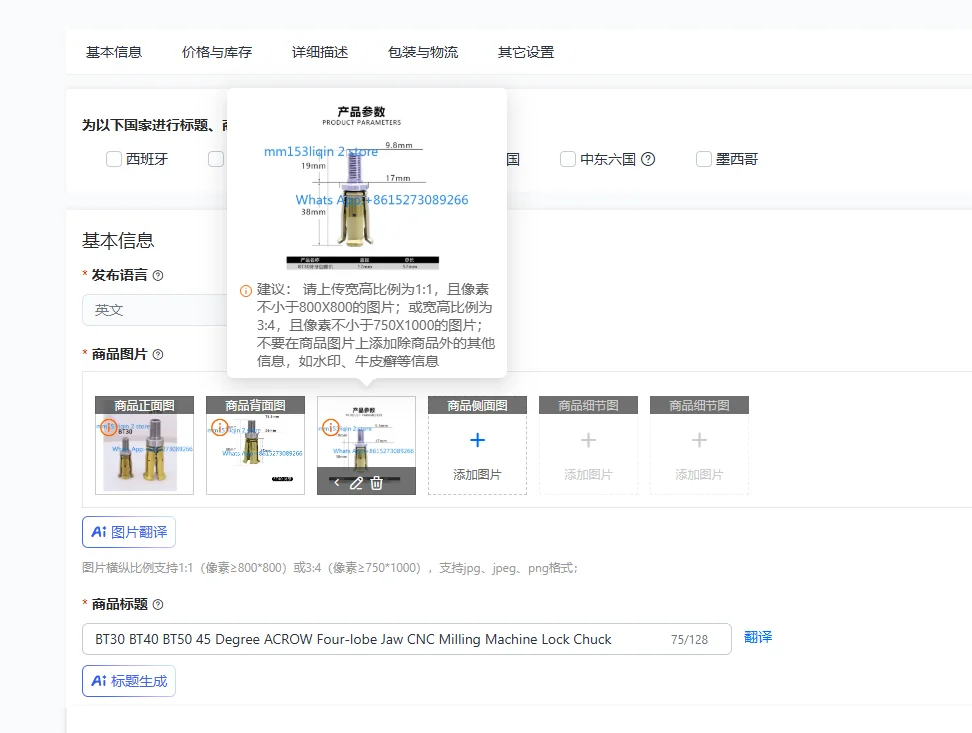Click the Ai 标题生成 button

129,681
